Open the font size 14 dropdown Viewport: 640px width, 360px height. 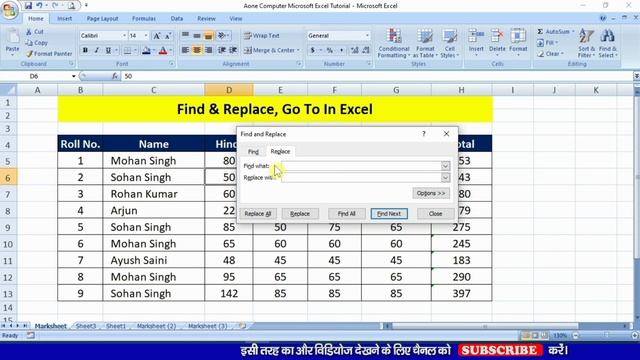coord(146,36)
